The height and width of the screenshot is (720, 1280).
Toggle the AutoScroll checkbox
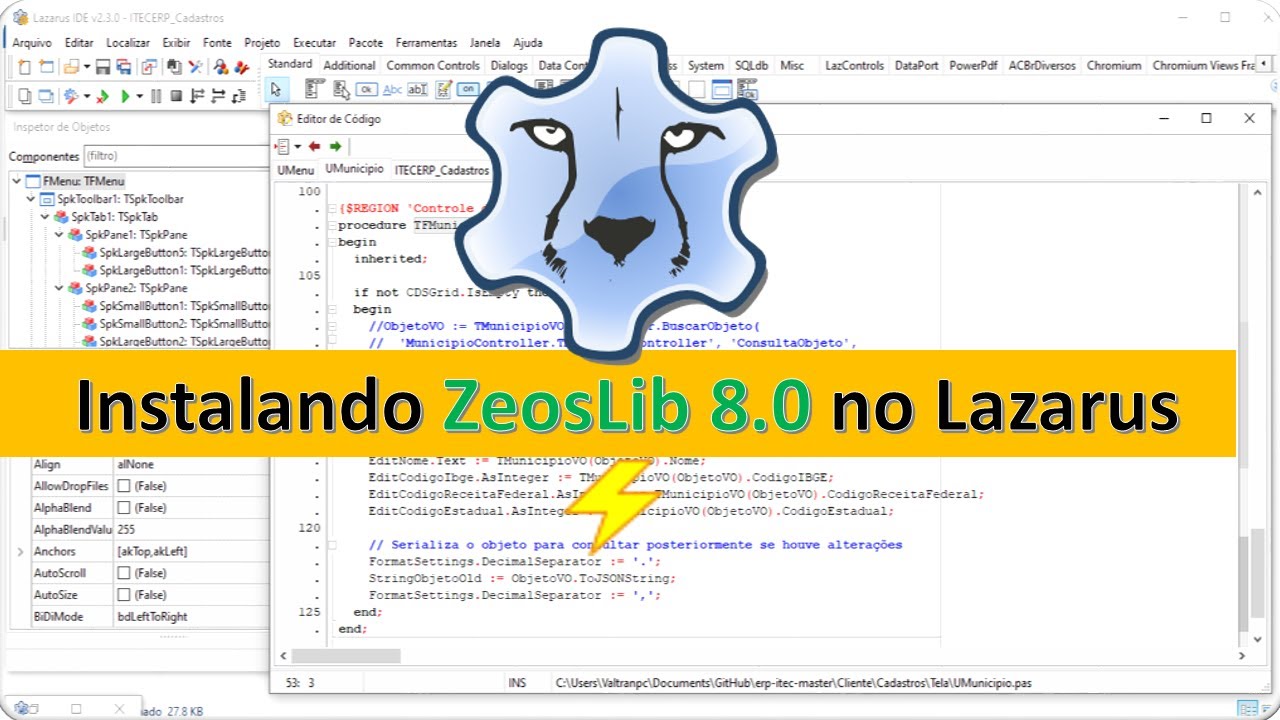(124, 573)
